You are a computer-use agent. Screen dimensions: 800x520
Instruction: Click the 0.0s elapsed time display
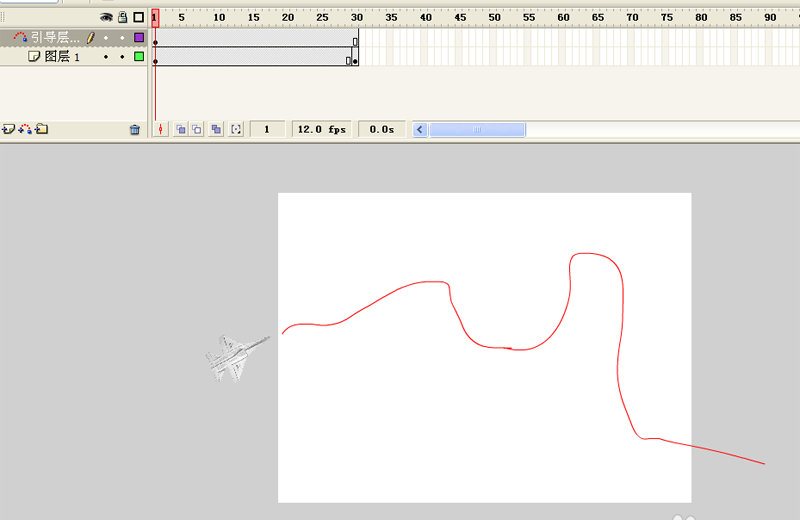click(382, 130)
